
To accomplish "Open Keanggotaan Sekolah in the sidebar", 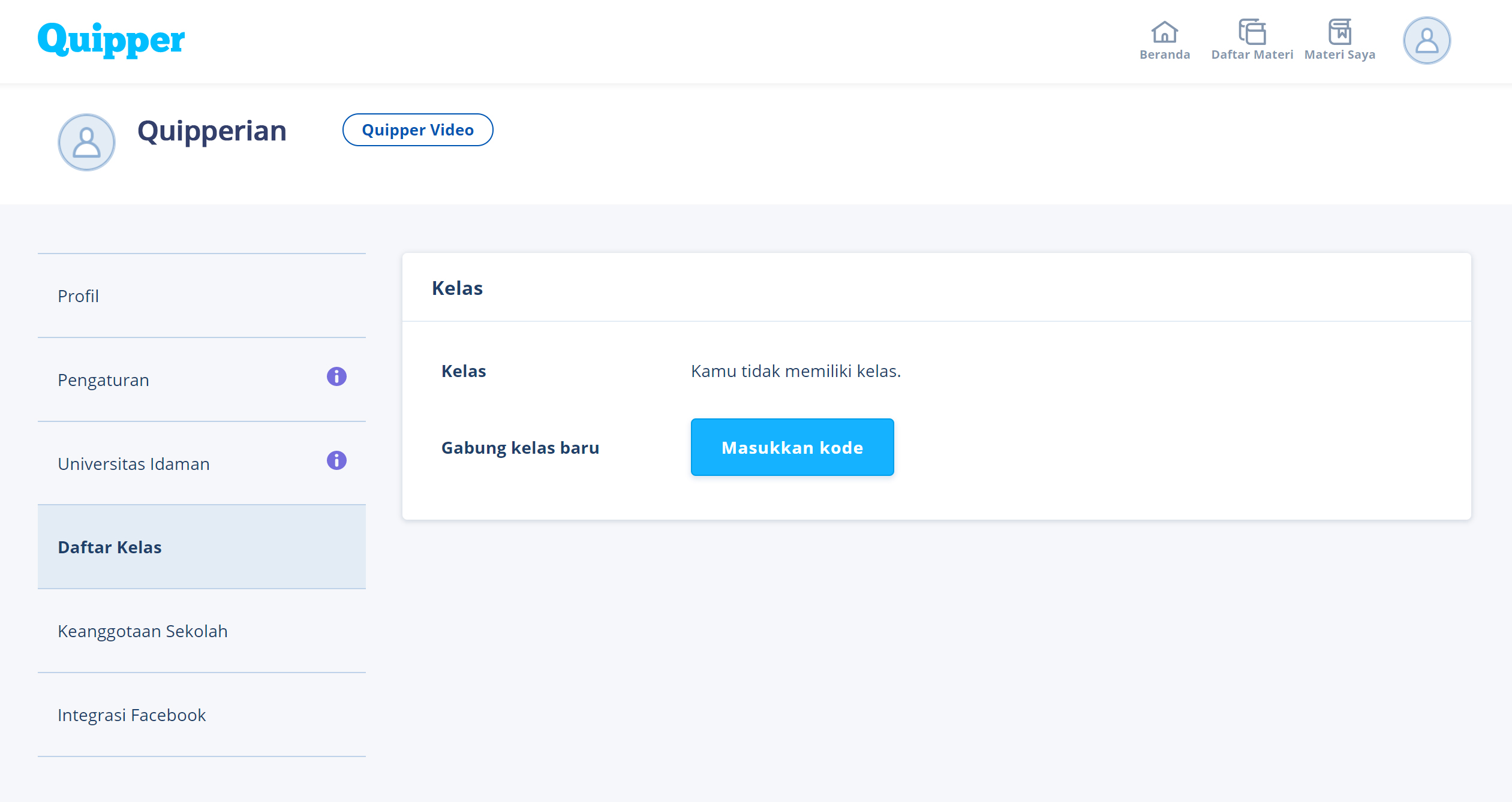I will coord(202,631).
